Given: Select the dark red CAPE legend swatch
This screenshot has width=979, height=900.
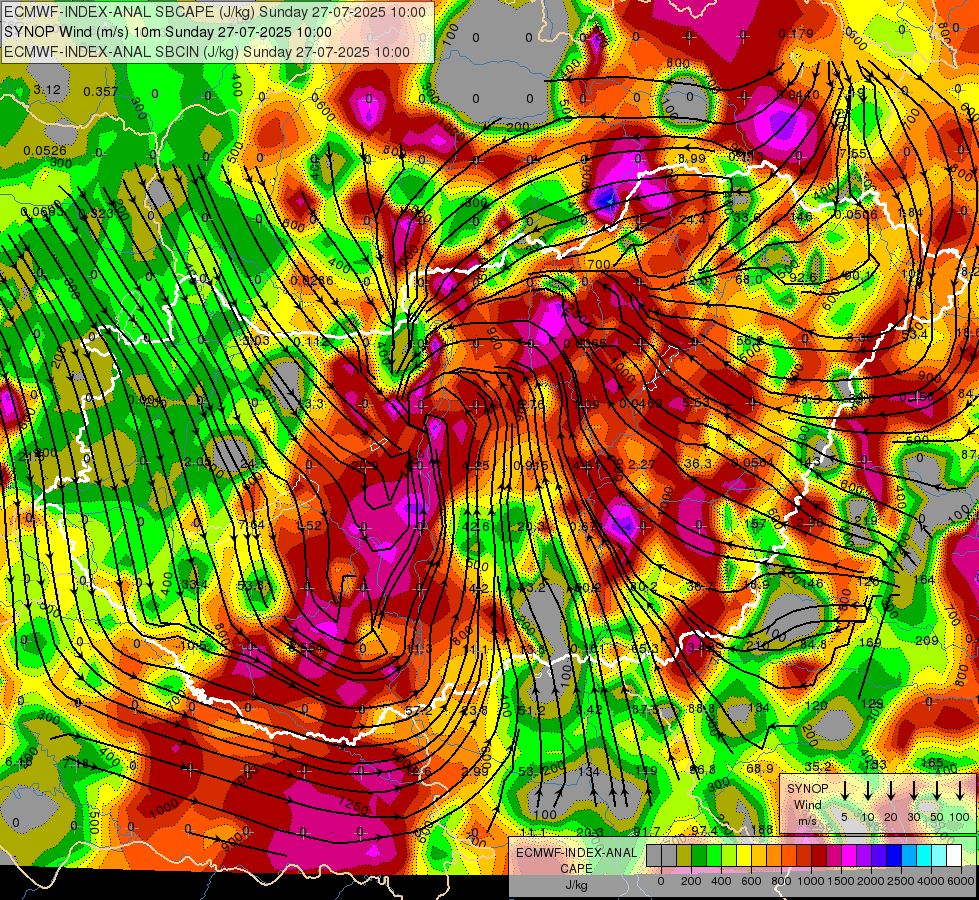Looking at the screenshot, I should tap(819, 856).
